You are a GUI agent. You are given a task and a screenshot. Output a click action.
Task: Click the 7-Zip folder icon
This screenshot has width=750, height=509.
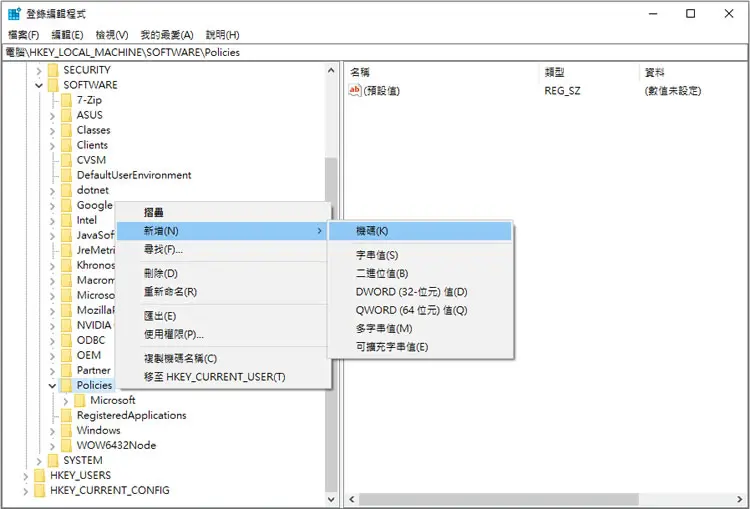[x=66, y=100]
